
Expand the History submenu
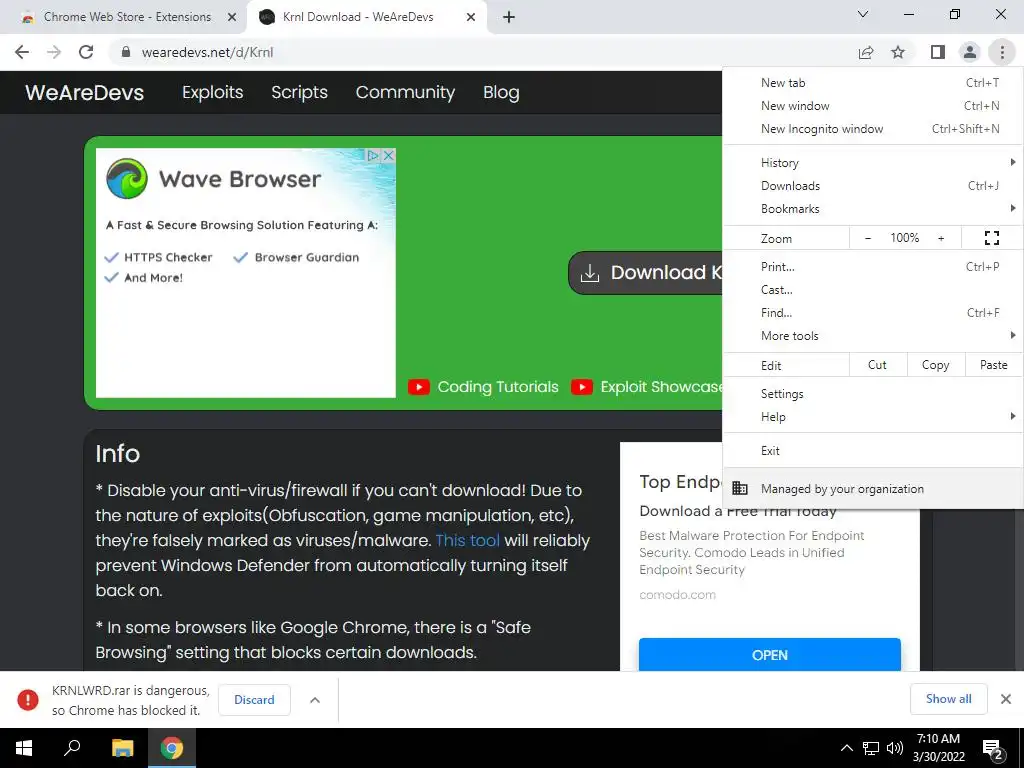pyautogui.click(x=872, y=163)
